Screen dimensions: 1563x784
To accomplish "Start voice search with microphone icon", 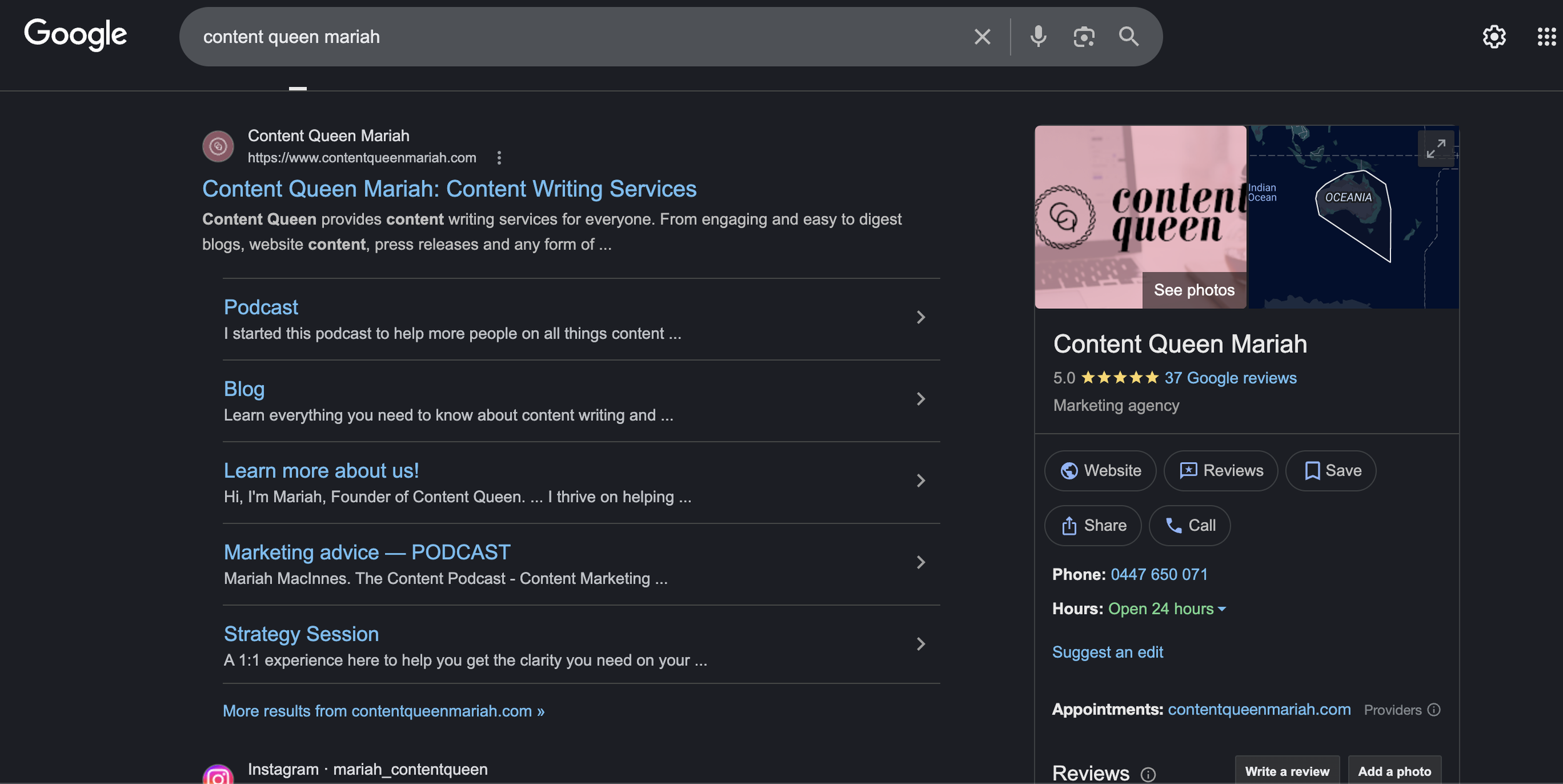I will click(x=1038, y=37).
